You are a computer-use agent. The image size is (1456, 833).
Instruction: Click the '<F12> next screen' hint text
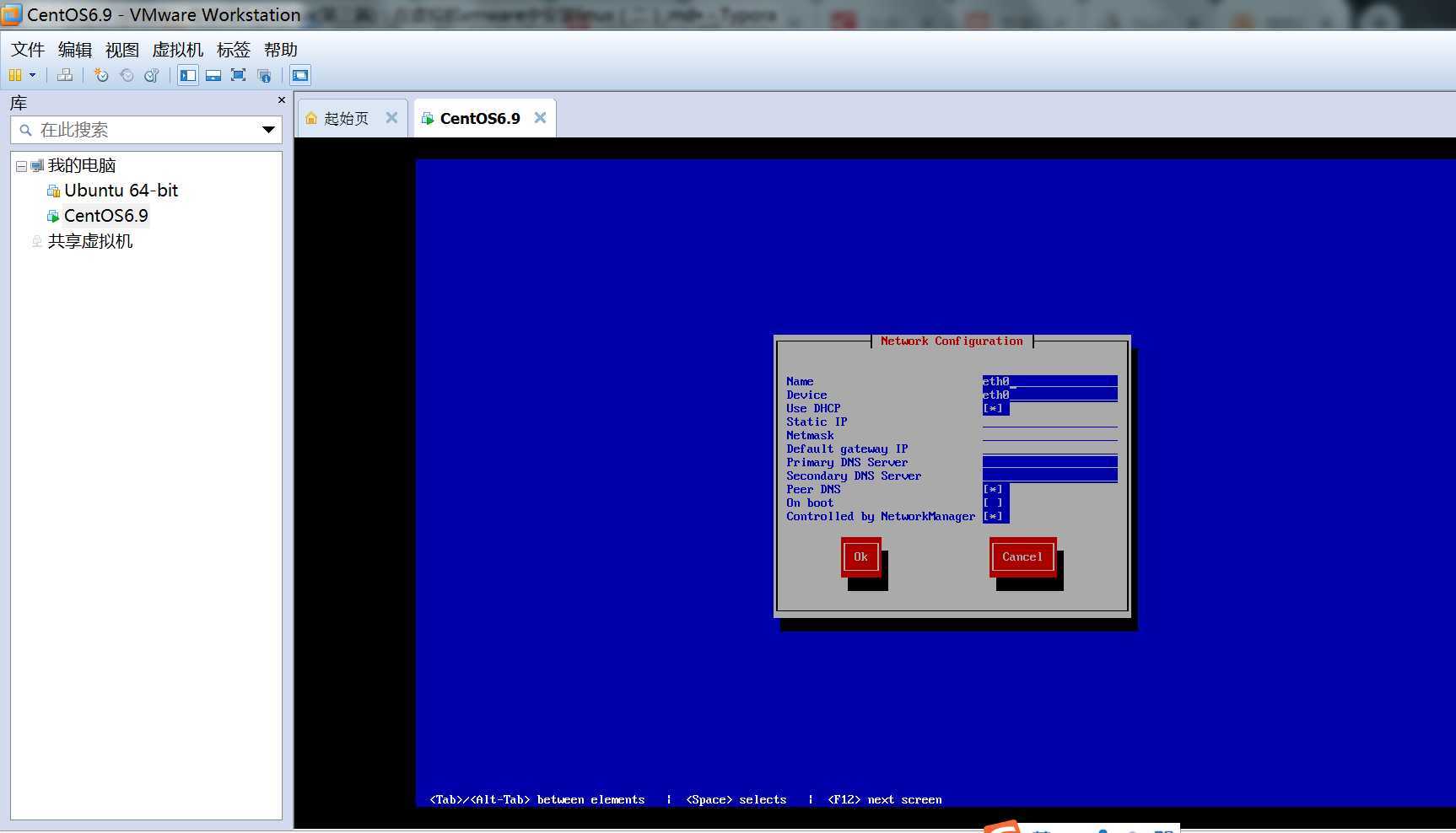pyautogui.click(x=885, y=799)
